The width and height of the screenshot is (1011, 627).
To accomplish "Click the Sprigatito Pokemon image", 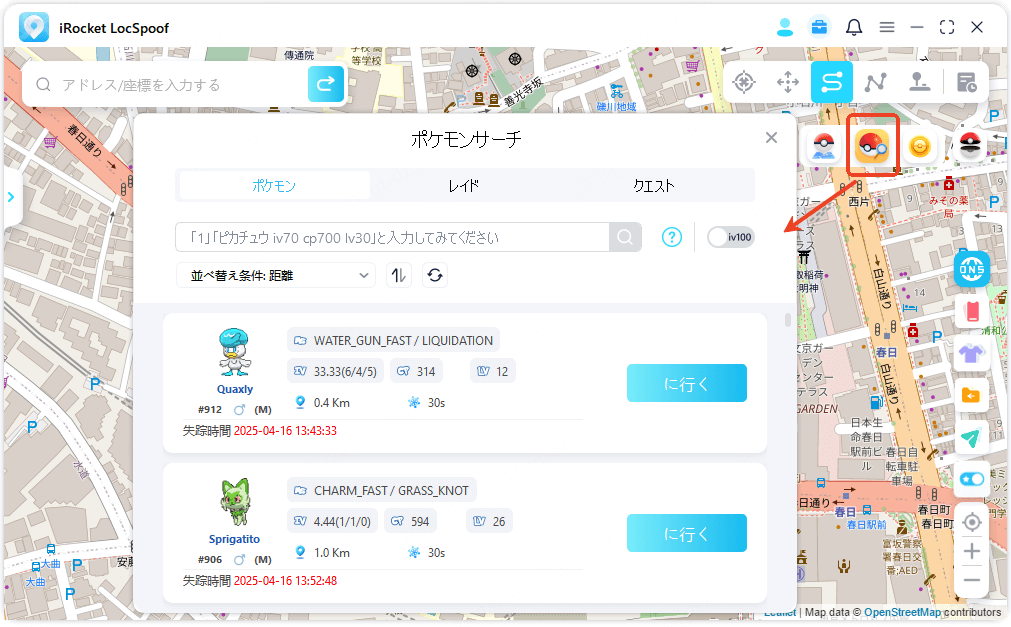I will coord(234,503).
